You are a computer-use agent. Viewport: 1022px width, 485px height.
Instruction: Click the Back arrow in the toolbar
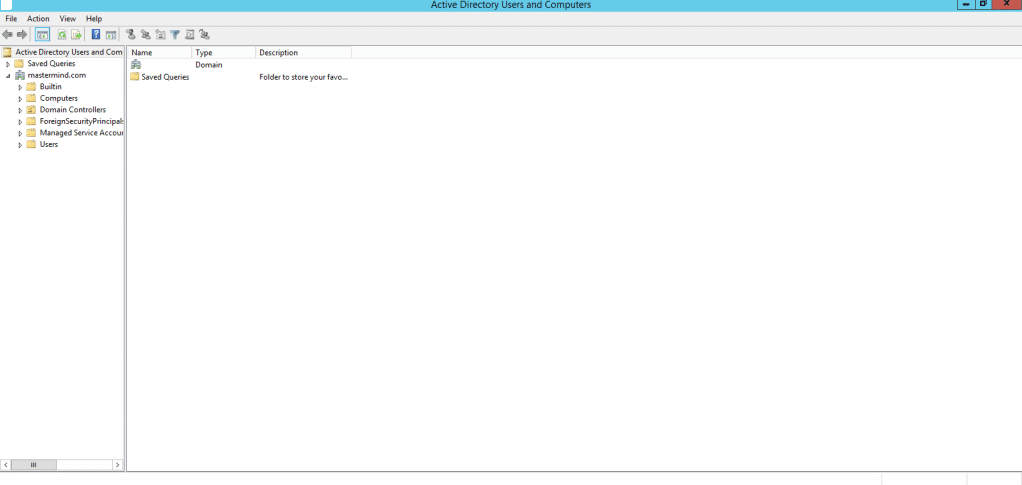pyautogui.click(x=8, y=34)
